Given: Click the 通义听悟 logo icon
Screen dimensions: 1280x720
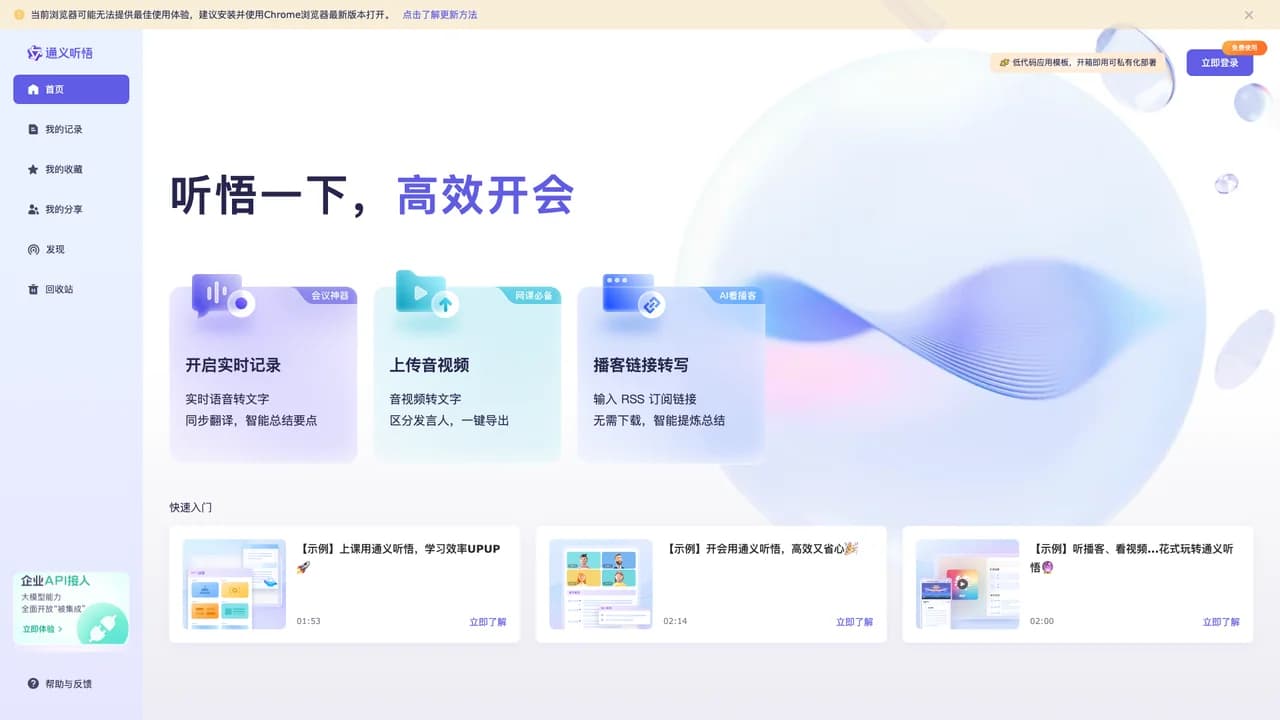Looking at the screenshot, I should [x=35, y=53].
